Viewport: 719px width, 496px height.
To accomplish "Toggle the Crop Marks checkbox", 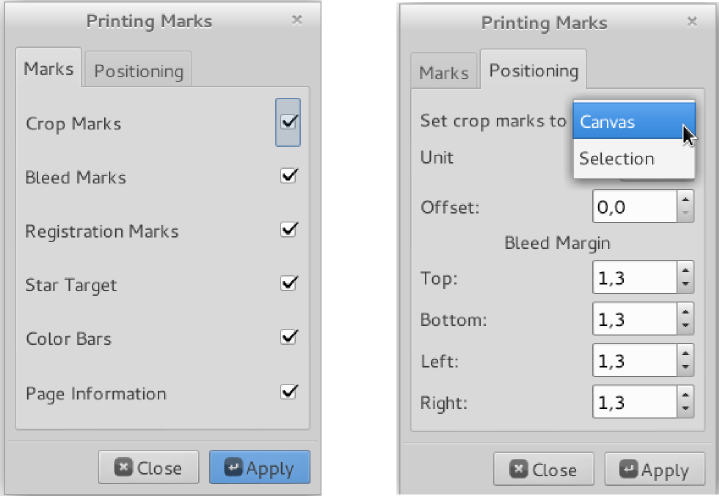I will (x=289, y=122).
